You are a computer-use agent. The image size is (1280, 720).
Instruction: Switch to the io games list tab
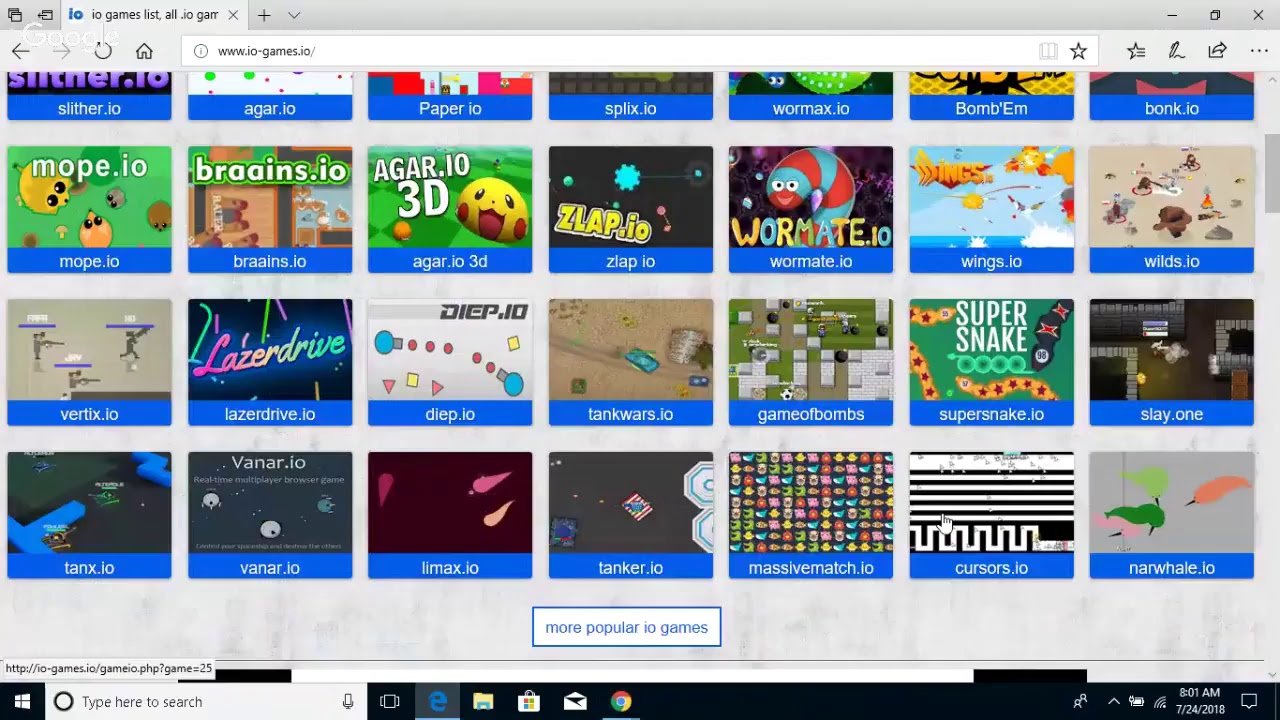154,15
